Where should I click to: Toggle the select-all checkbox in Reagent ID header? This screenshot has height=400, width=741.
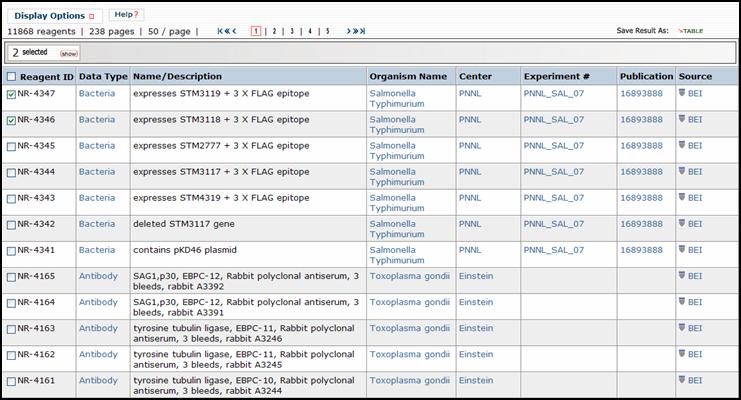[11, 77]
